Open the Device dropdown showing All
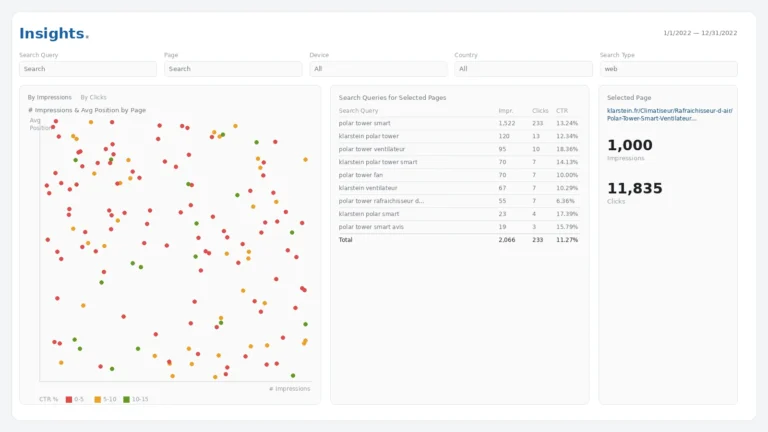The height and width of the screenshot is (432, 768). [378, 69]
